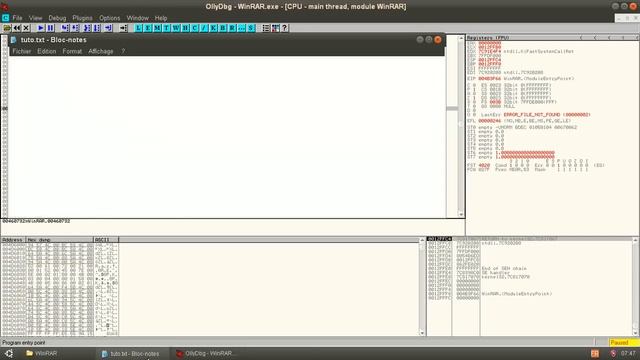Click the stack pane scrollbar up arrow
This screenshot has height=360, width=640.
[x=636, y=240]
